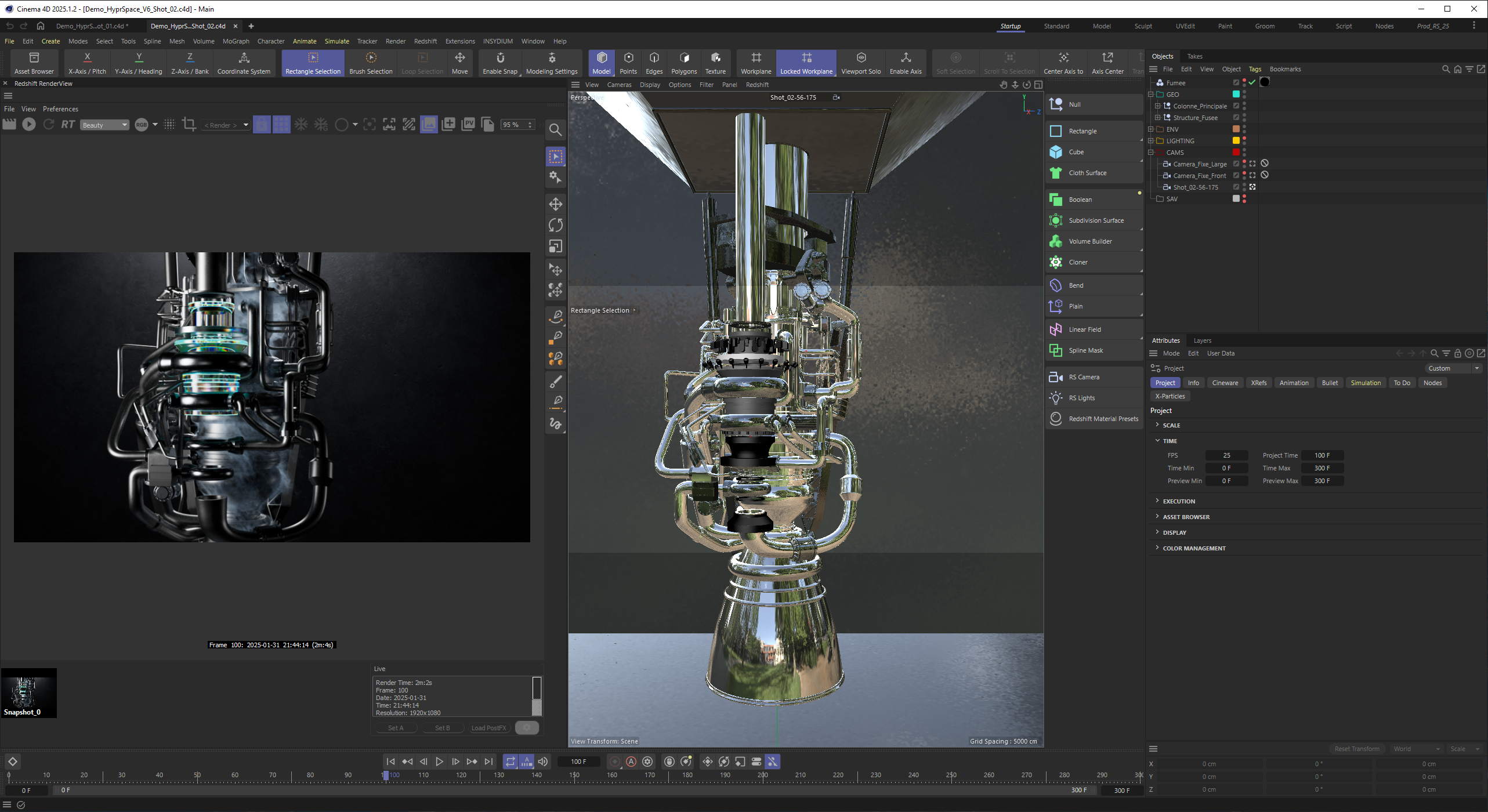Image resolution: width=1488 pixels, height=812 pixels.
Task: Expand the Colonne_Principale object
Action: 1158,106
